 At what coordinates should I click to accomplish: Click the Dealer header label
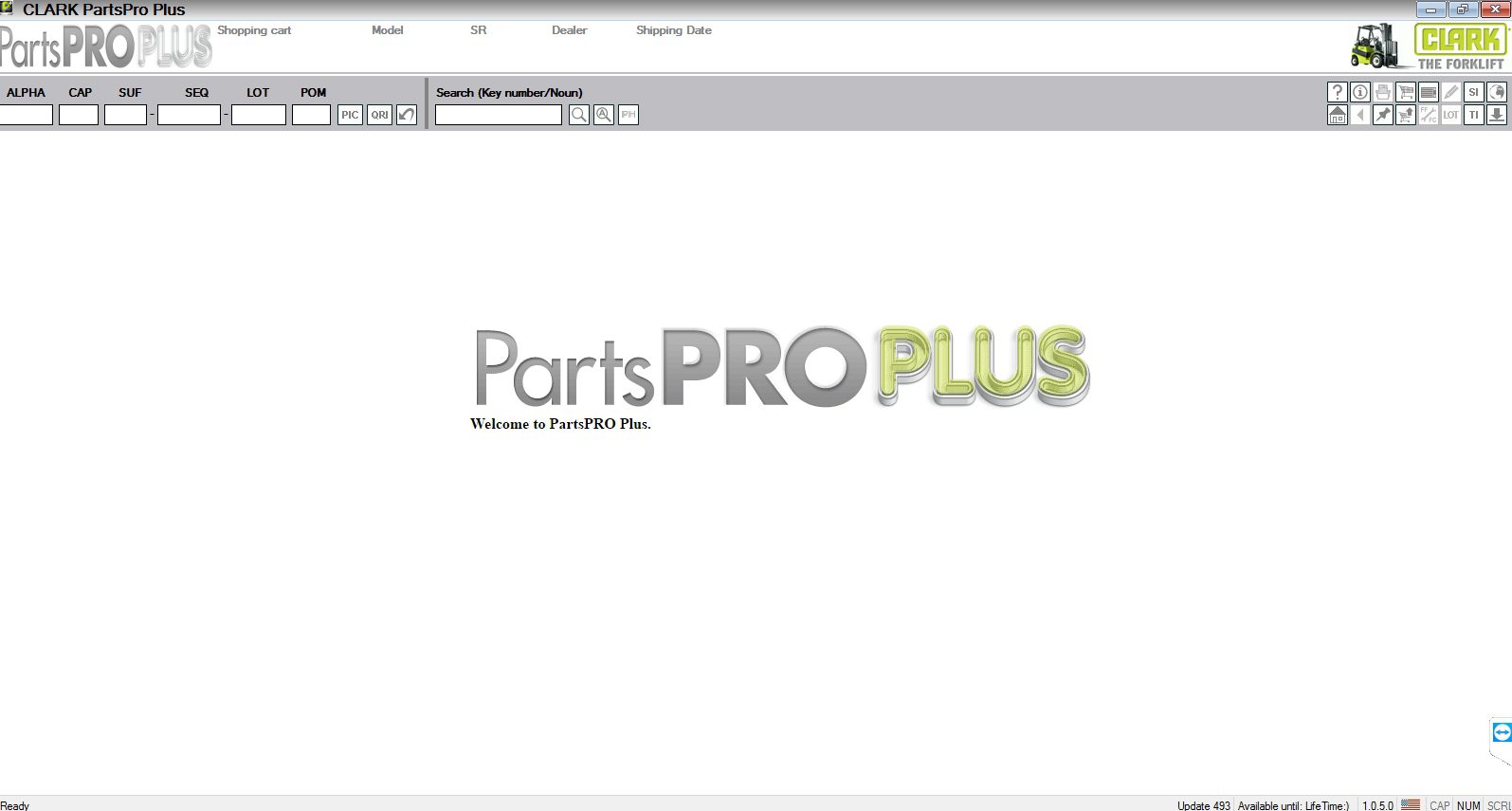coord(570,30)
